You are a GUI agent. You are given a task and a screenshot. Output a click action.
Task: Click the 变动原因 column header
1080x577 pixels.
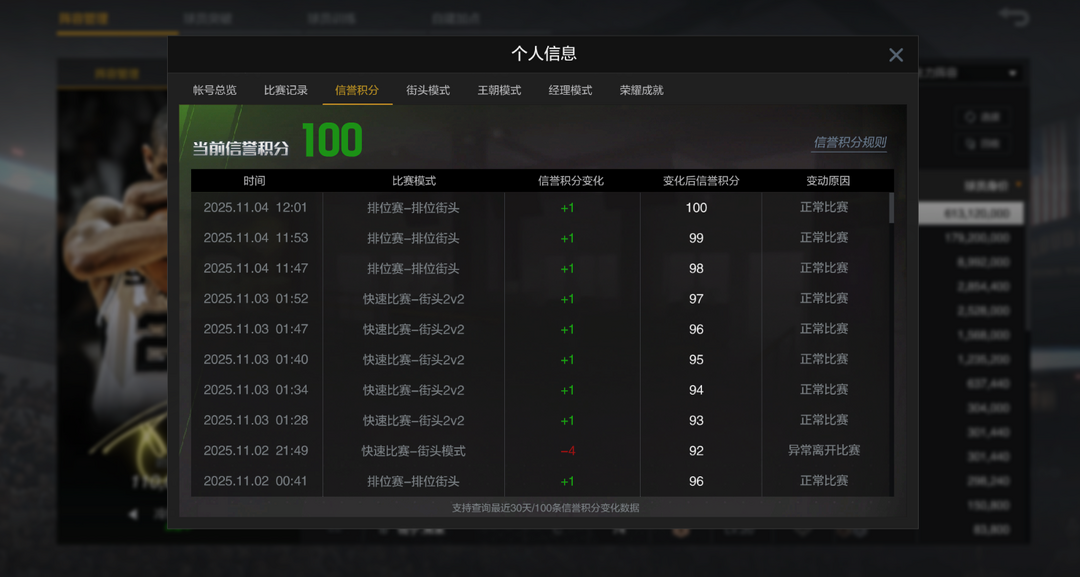(x=828, y=180)
